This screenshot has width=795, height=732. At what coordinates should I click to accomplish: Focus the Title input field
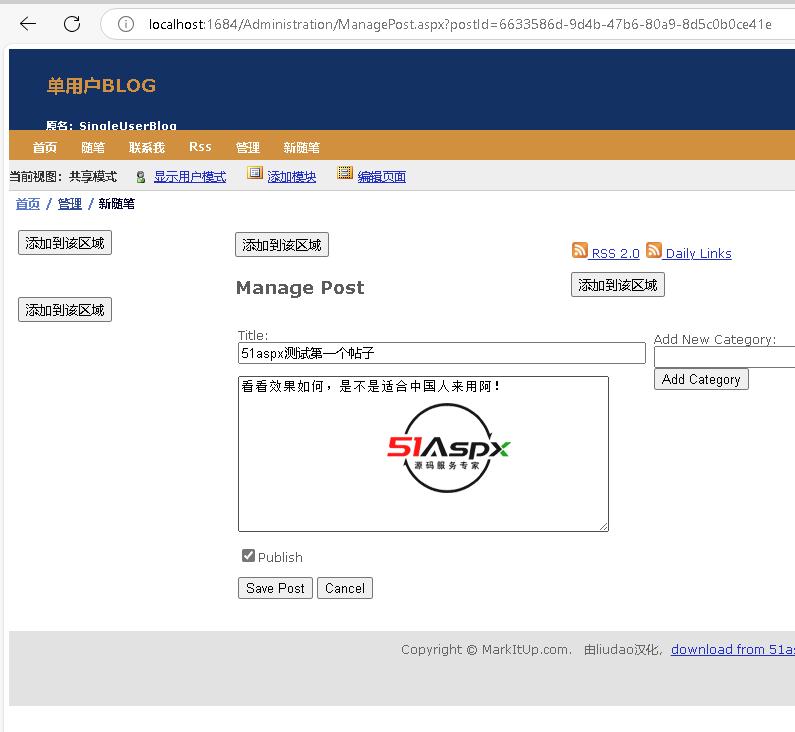point(442,353)
